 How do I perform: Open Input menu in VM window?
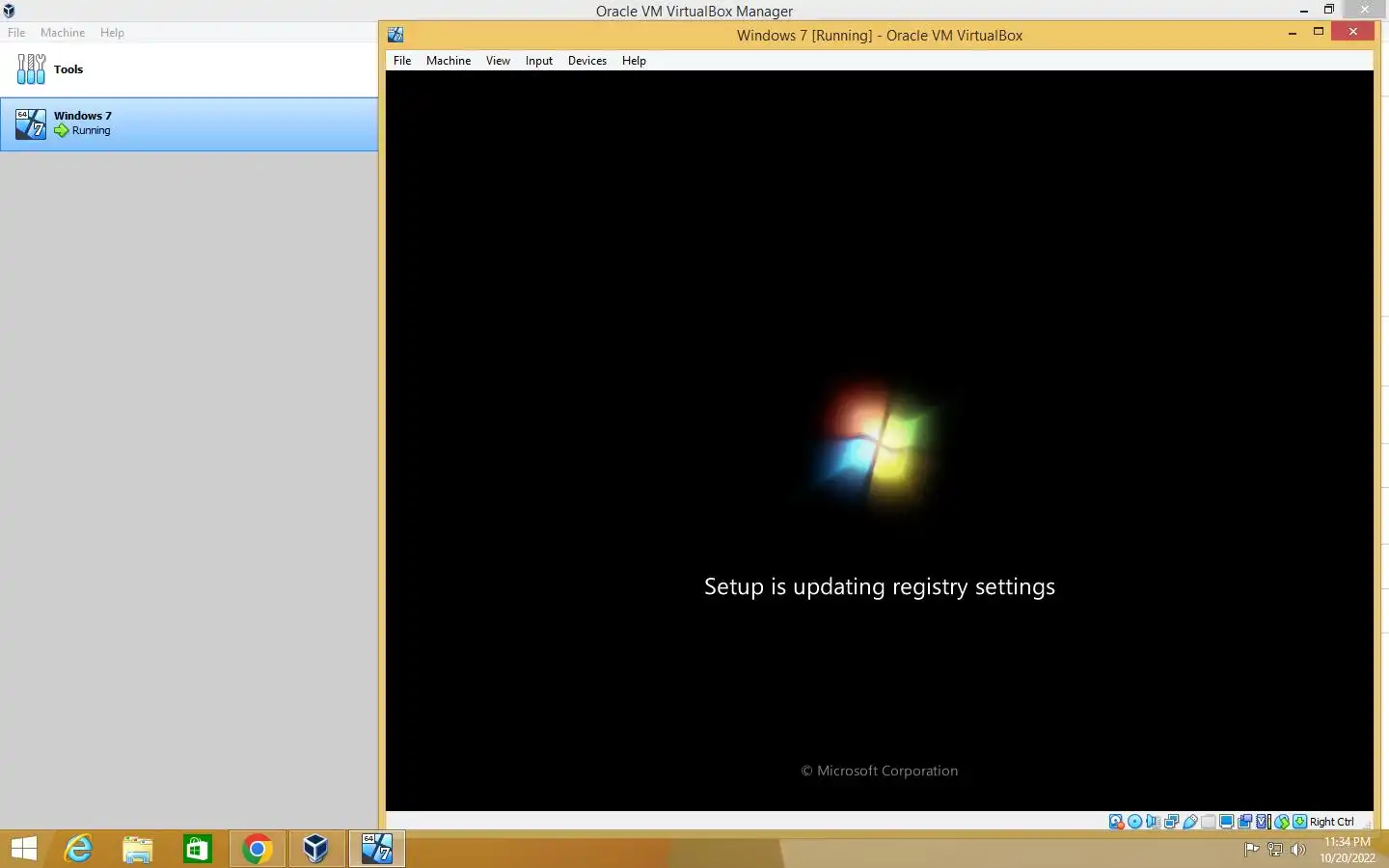tap(539, 60)
